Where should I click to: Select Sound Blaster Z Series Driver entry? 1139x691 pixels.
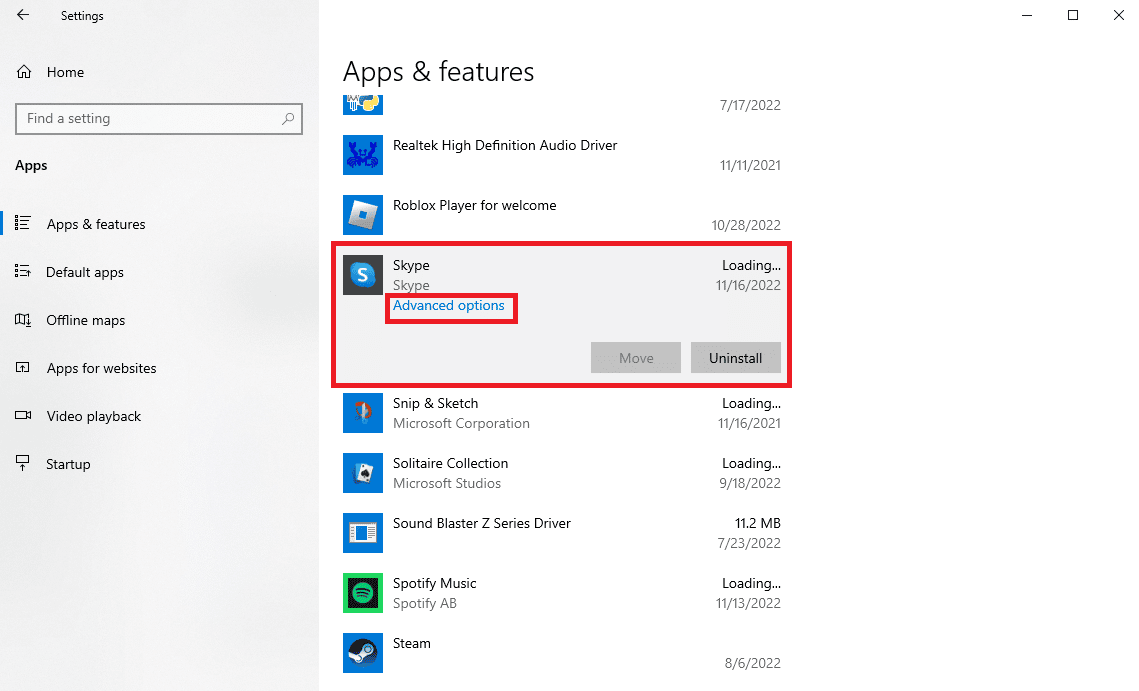pyautogui.click(x=562, y=533)
